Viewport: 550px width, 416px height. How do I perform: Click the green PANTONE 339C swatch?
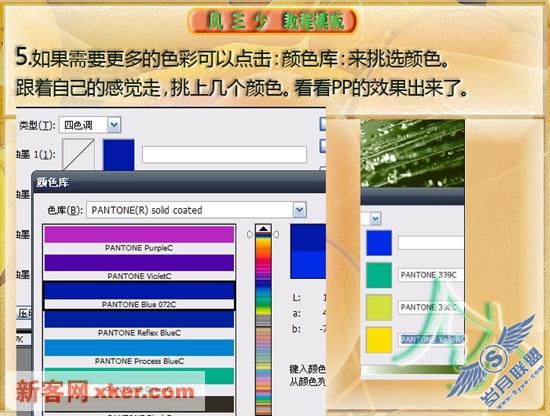coord(379,275)
